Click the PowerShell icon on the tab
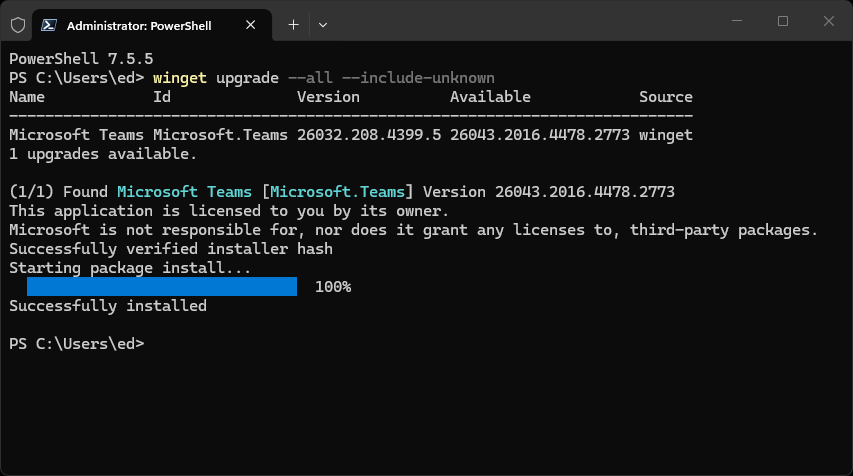The image size is (853, 476). pyautogui.click(x=49, y=25)
